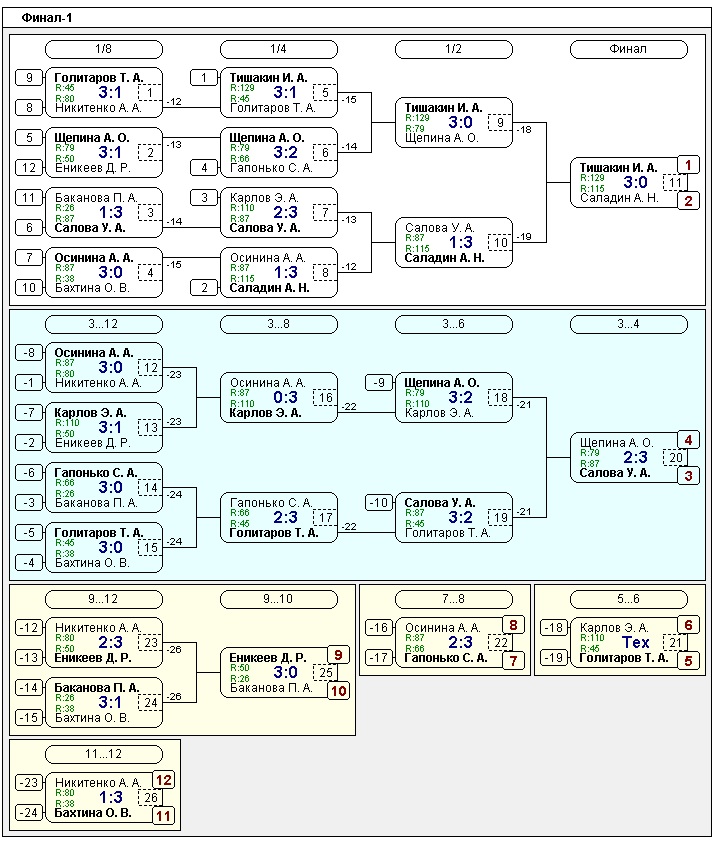This screenshot has height=841, width=715.
Task: Click place badge 12 beside Никитенко А. А.
Action: (x=163, y=780)
